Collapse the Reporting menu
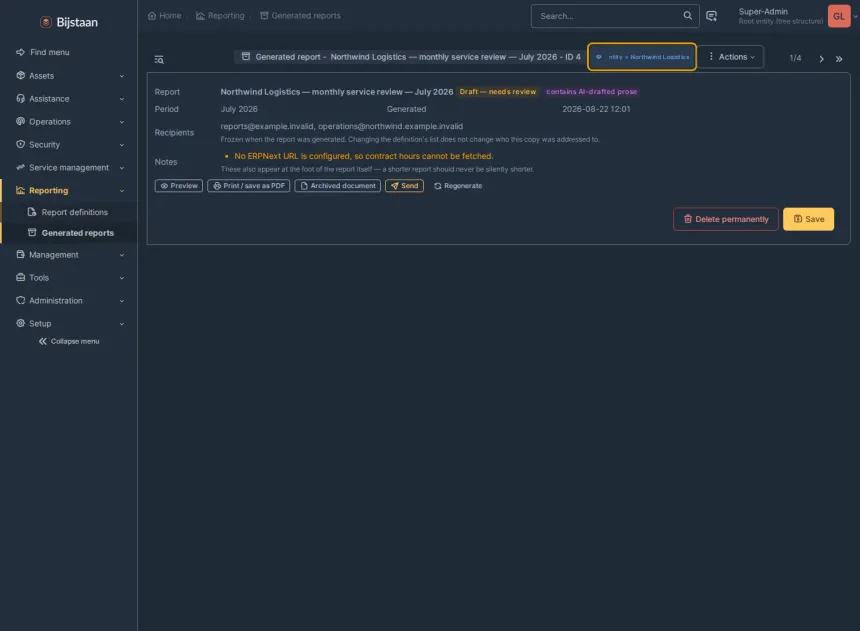This screenshot has height=631, width=860. (x=69, y=190)
